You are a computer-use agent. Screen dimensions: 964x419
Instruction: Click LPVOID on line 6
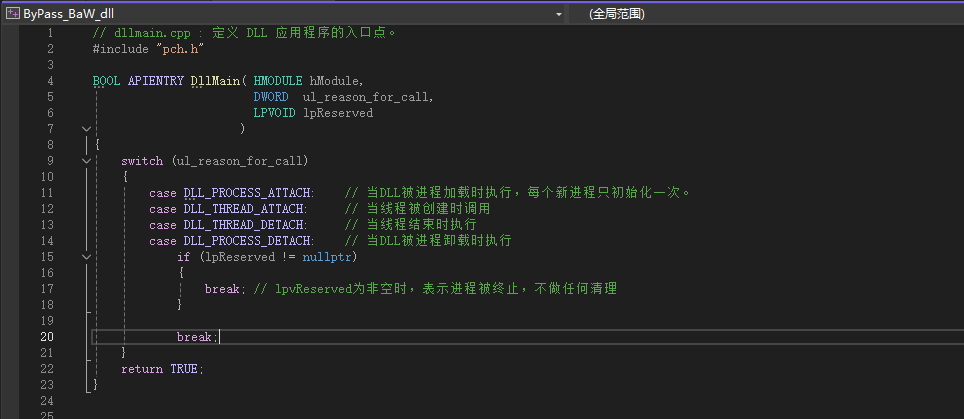coord(274,112)
